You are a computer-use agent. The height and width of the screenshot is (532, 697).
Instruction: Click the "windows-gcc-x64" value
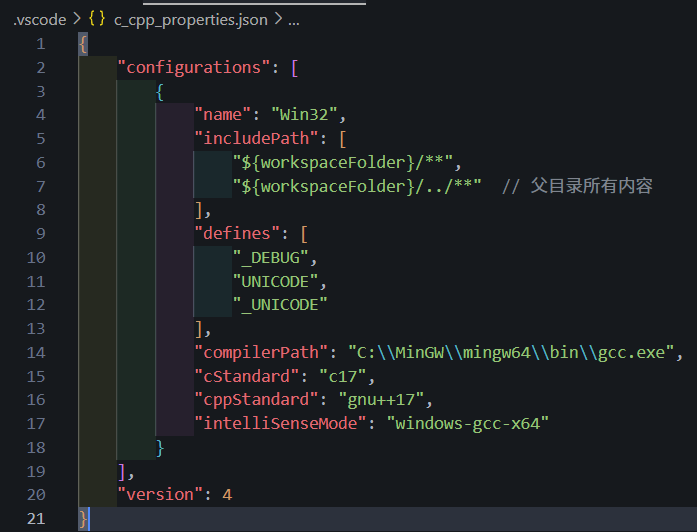click(x=468, y=424)
